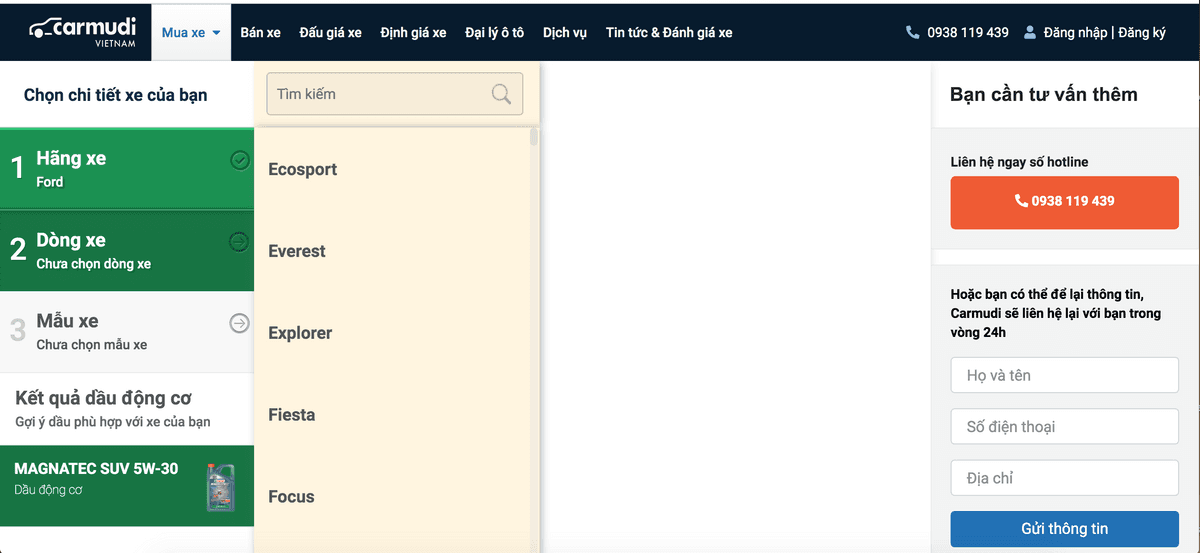Click the phone icon in header
Viewport: 1200px width, 553px height.
point(912,32)
